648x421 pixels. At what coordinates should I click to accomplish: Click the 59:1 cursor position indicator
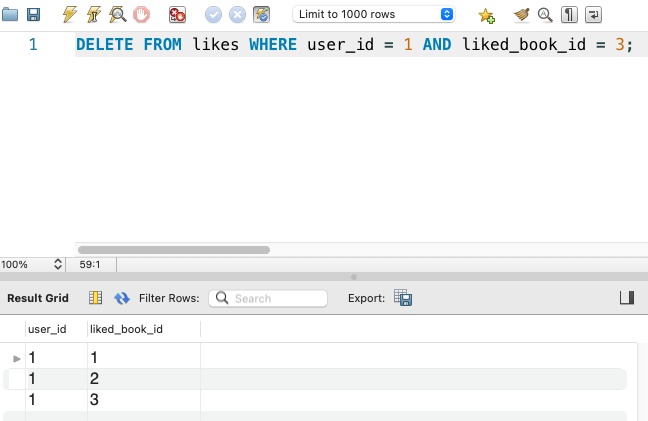[x=90, y=264]
